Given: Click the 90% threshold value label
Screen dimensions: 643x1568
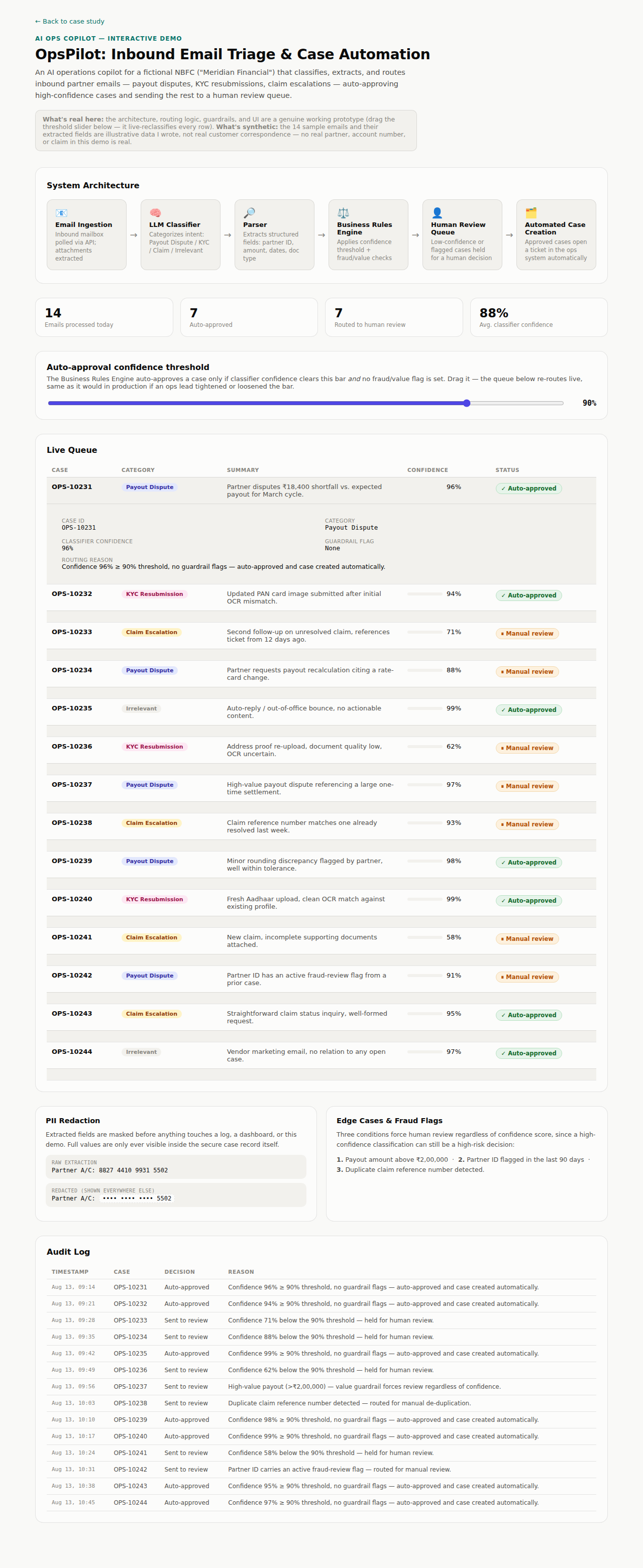Looking at the screenshot, I should pyautogui.click(x=589, y=403).
